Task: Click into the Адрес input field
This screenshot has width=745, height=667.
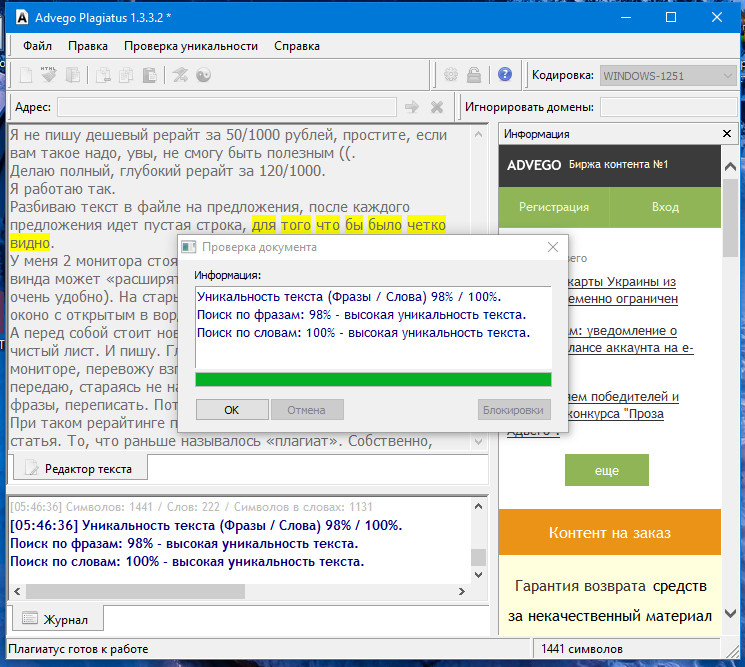Action: click(x=227, y=107)
